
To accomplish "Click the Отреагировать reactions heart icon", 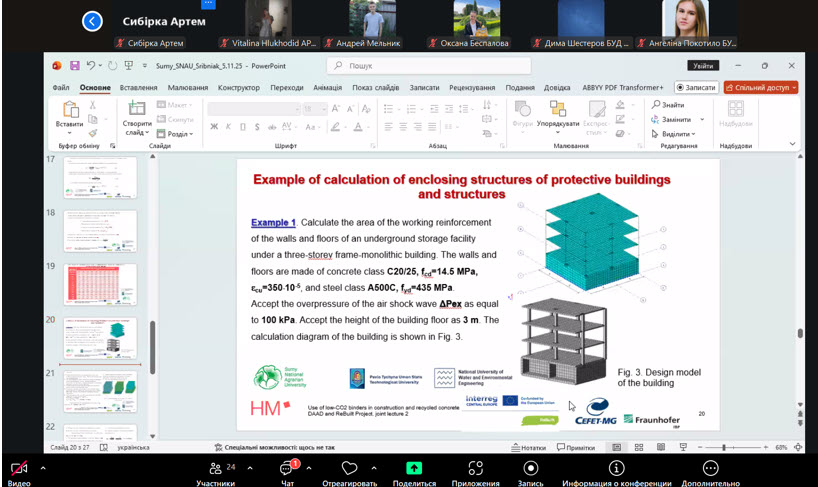I will 349,468.
